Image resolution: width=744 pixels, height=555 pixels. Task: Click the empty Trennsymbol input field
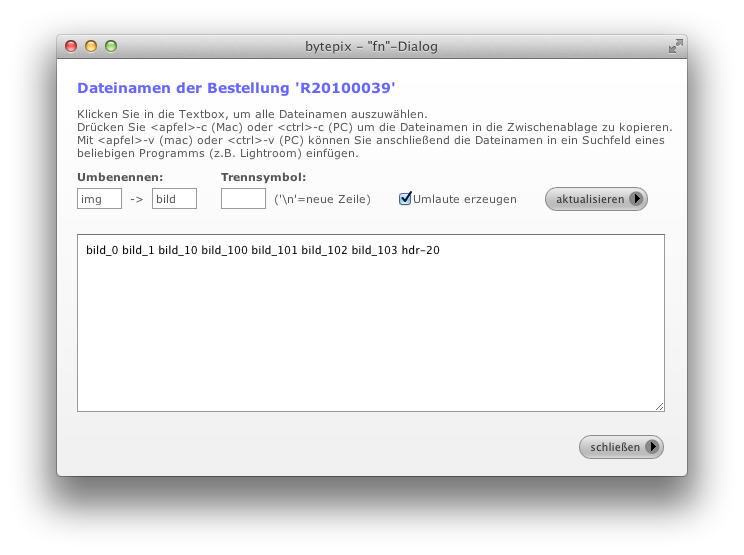point(243,199)
